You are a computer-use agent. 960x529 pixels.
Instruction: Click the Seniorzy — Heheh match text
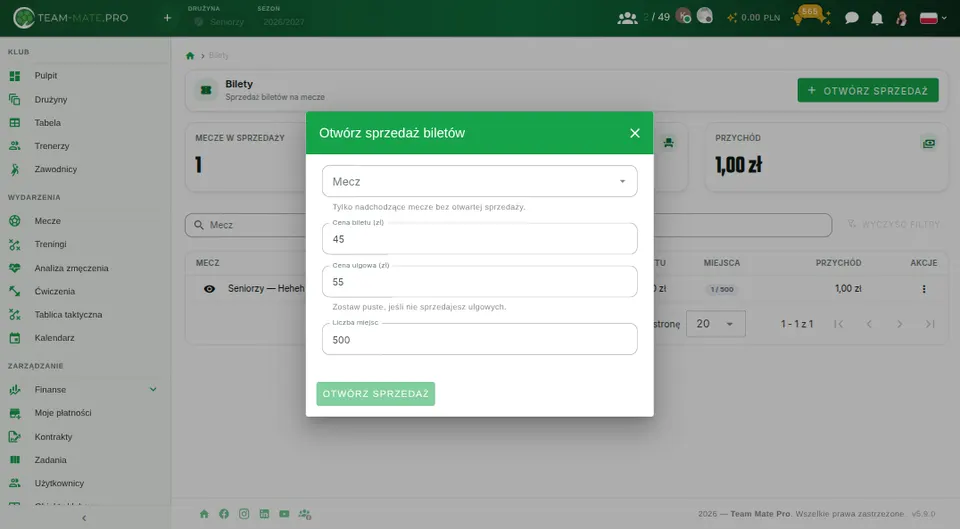point(266,288)
